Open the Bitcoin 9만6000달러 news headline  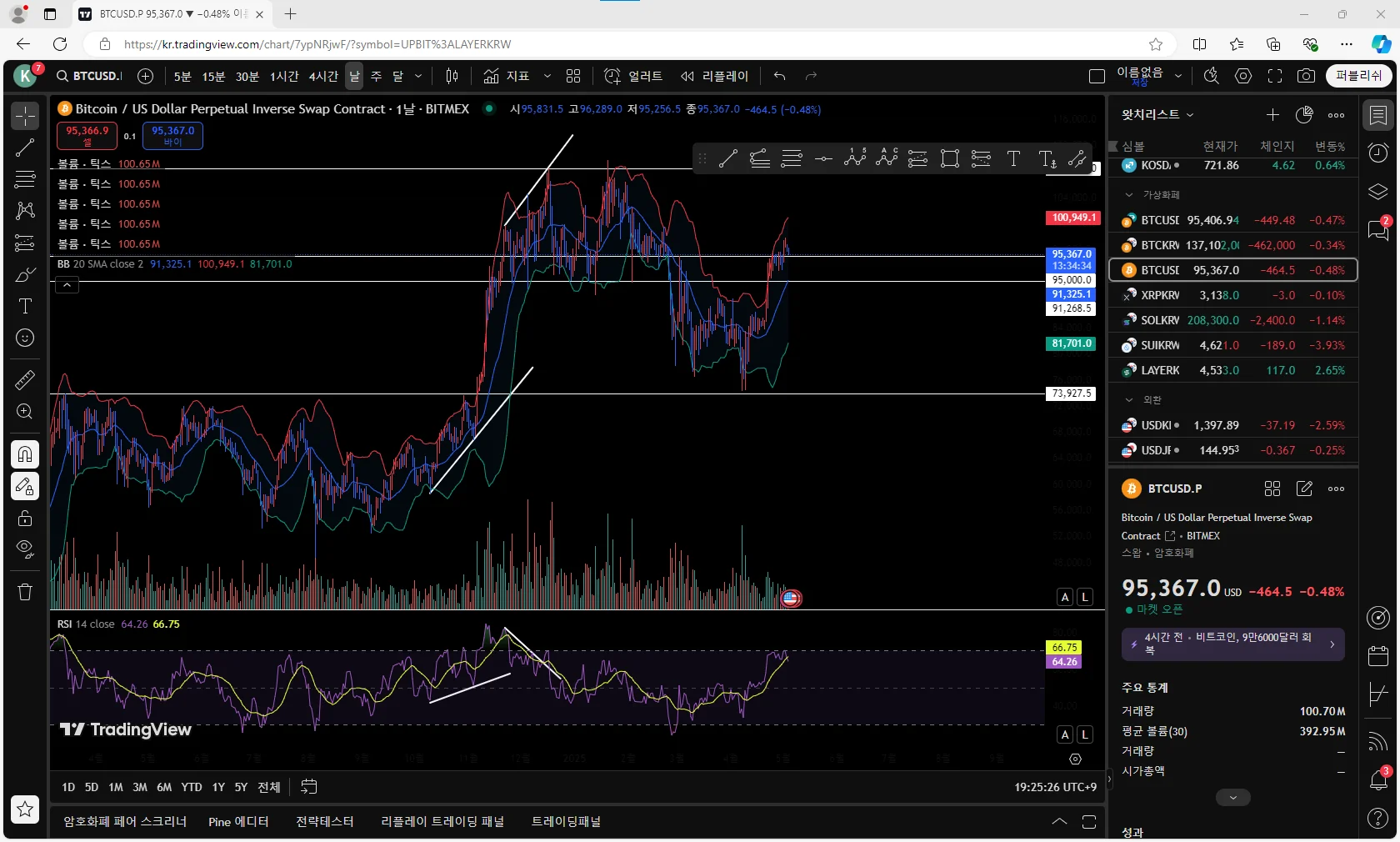point(1233,644)
